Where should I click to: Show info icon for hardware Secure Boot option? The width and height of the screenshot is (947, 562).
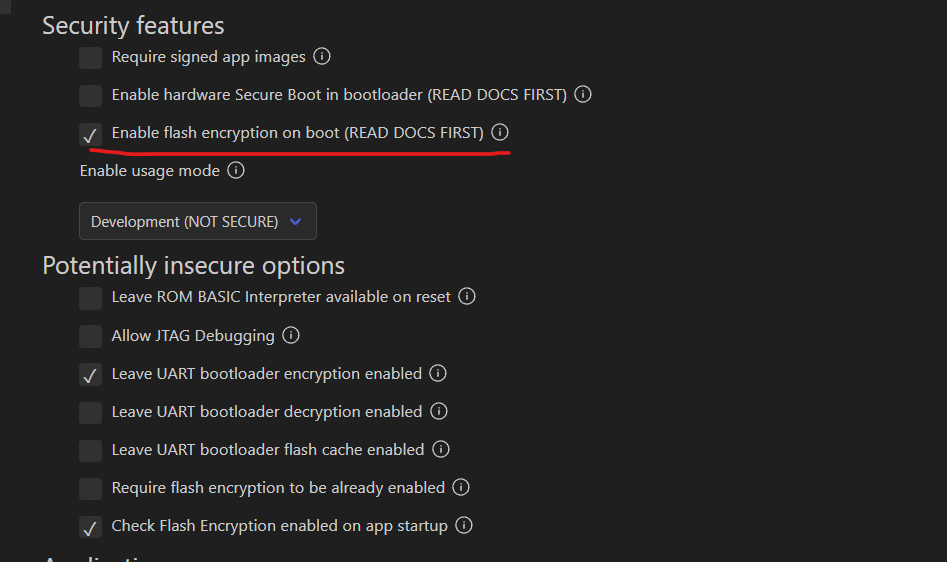pos(583,94)
